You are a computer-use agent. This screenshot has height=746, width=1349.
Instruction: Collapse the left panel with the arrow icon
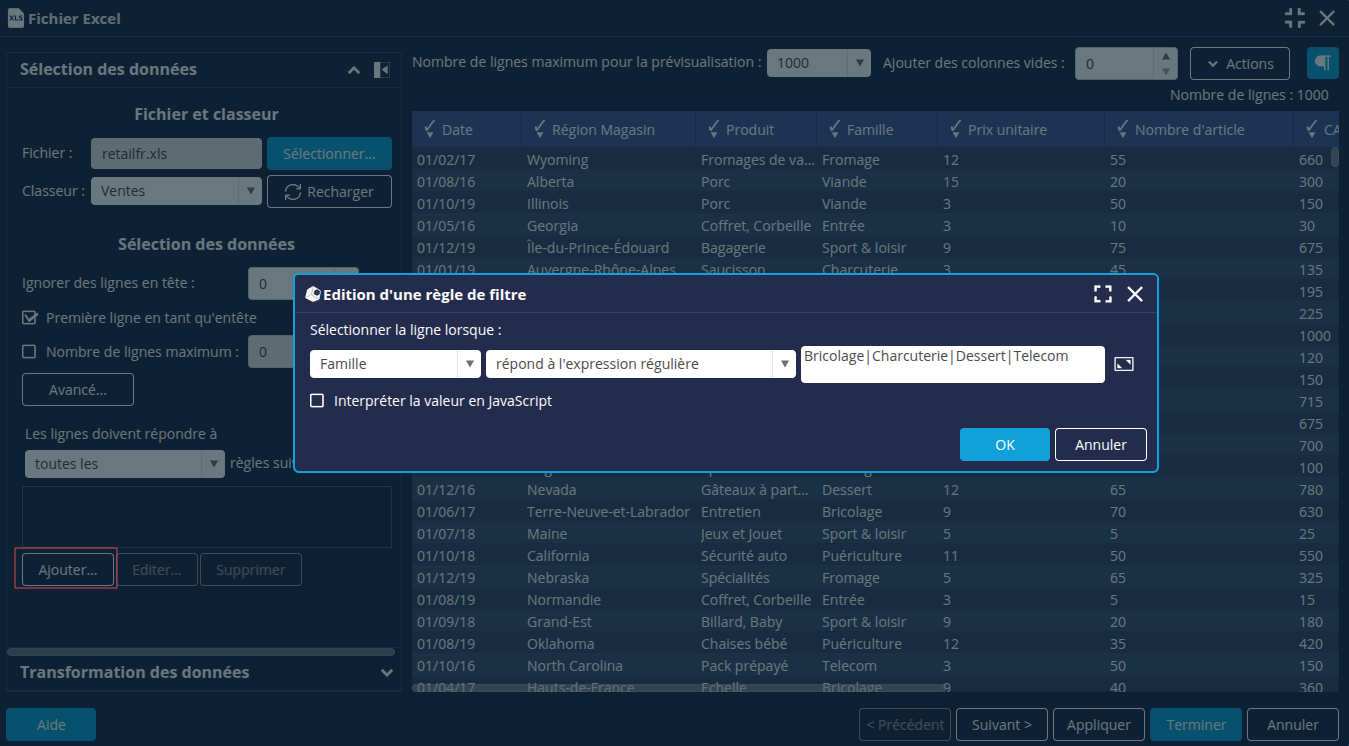pos(381,70)
